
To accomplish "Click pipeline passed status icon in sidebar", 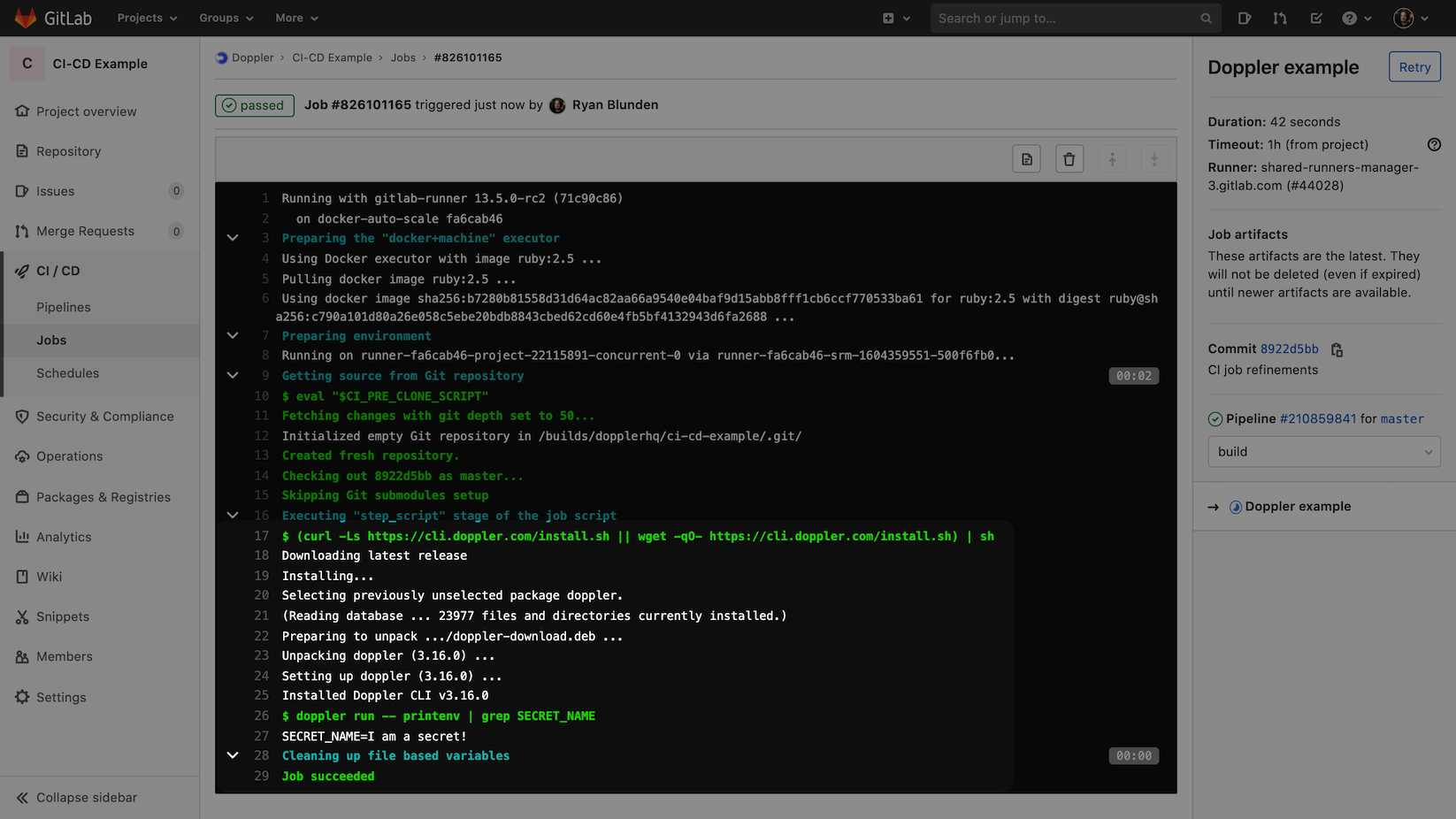I will (1215, 419).
